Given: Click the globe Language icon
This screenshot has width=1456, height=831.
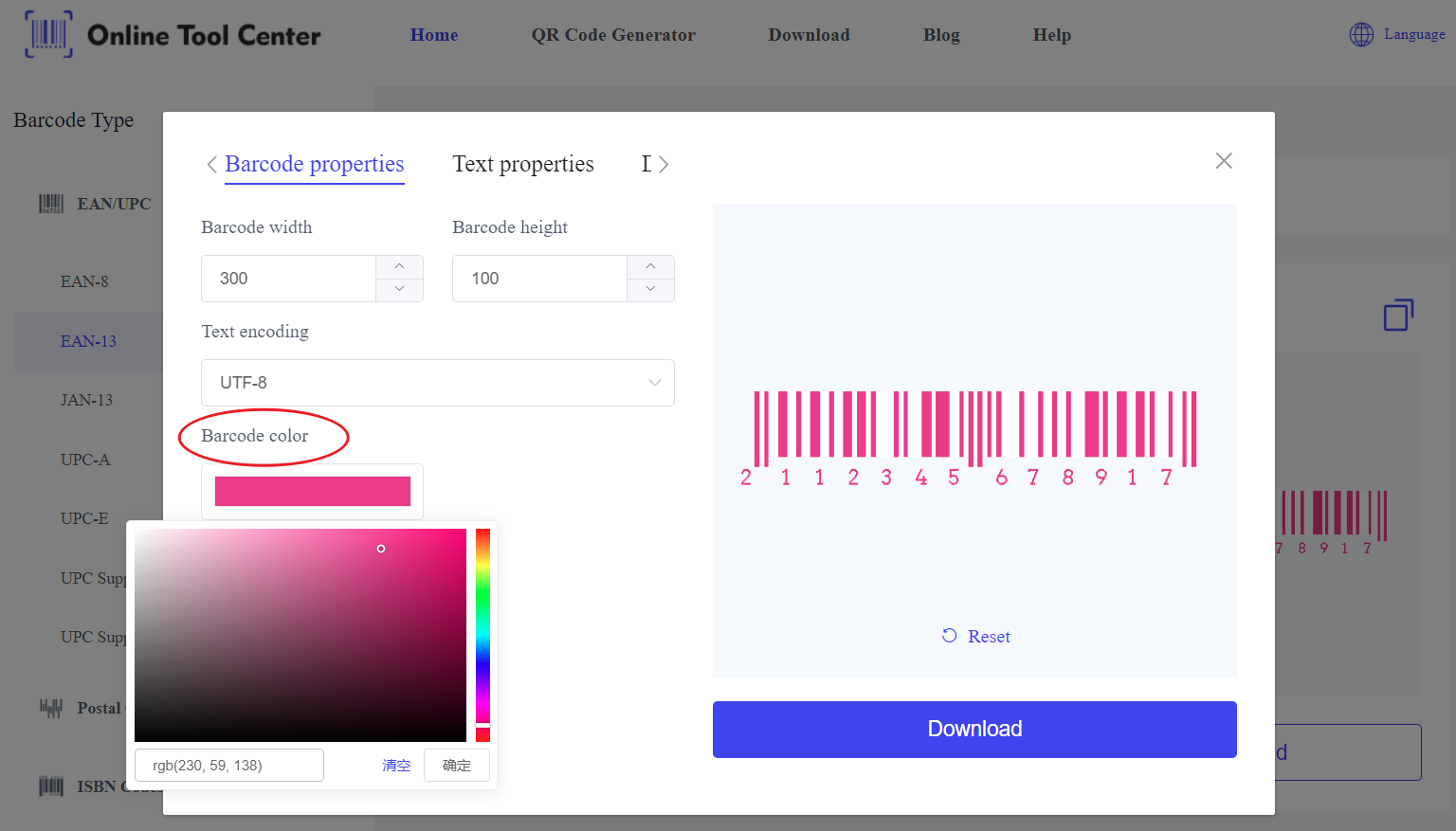Looking at the screenshot, I should pos(1361,35).
